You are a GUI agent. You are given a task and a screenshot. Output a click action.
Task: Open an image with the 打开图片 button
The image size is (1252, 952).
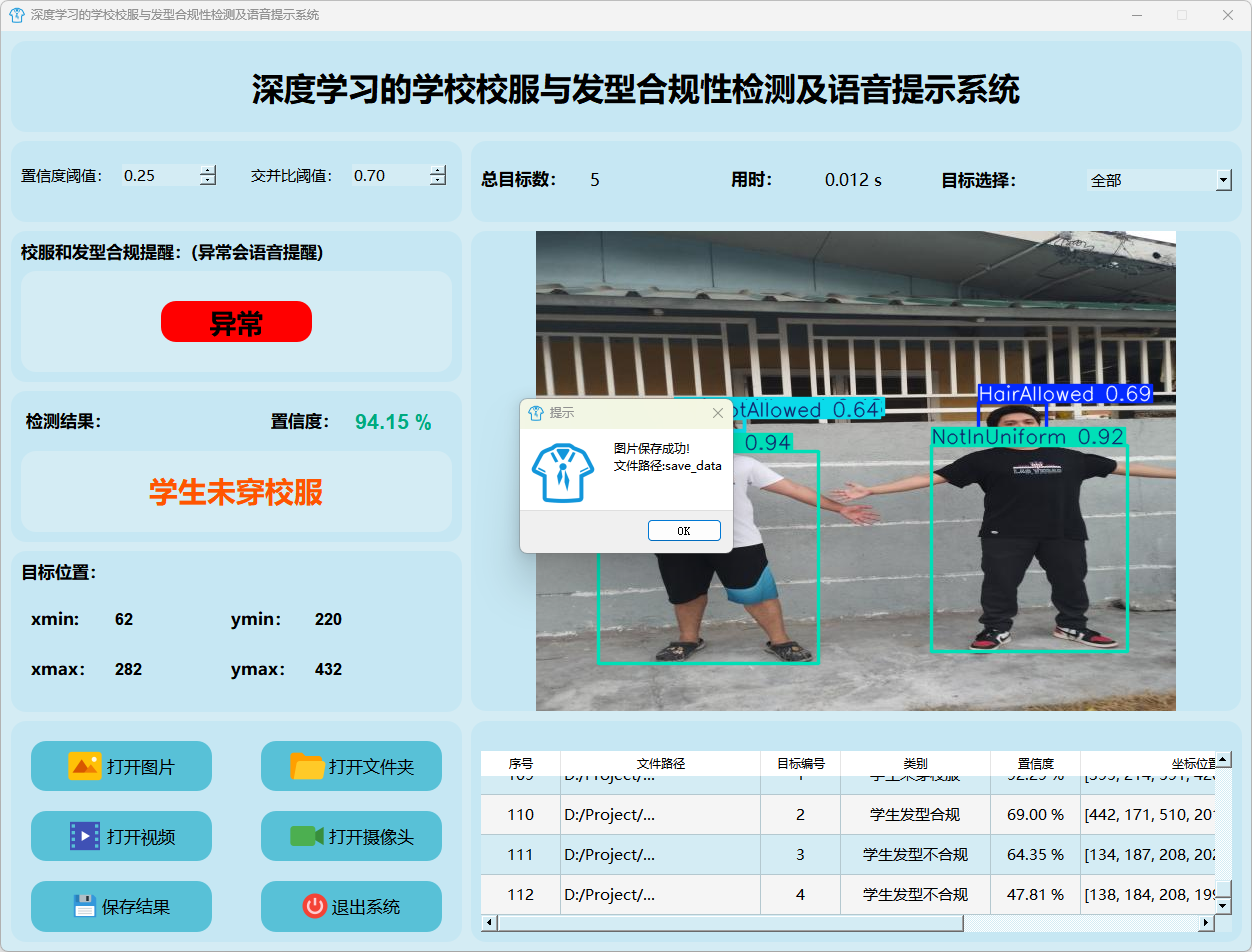point(121,767)
